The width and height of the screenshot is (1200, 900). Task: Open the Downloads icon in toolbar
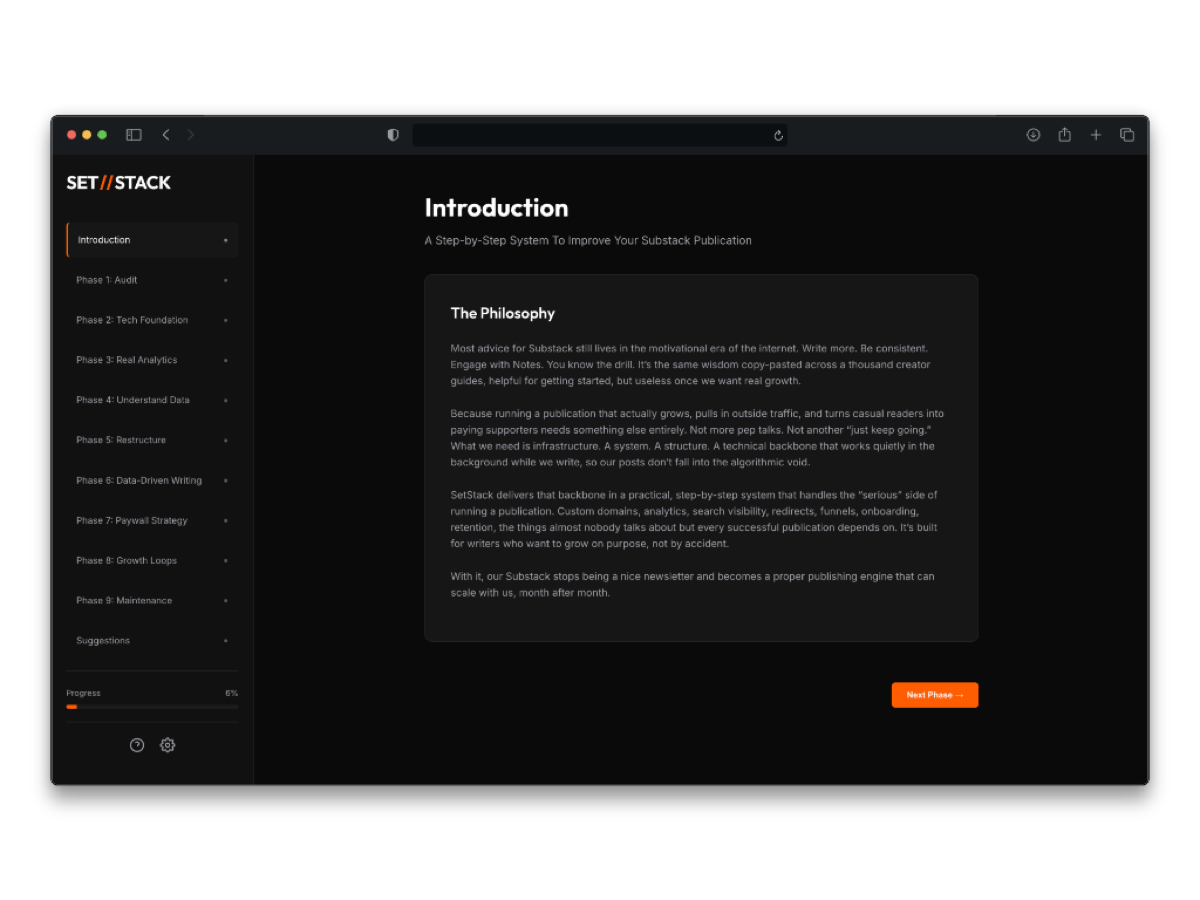tap(1033, 134)
